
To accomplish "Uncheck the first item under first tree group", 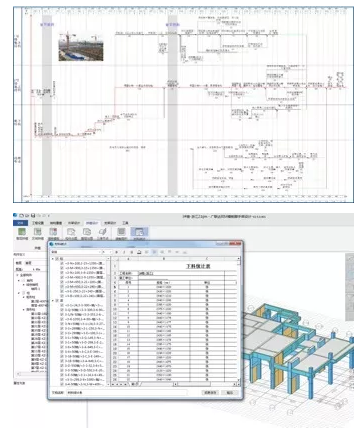I will coord(62,263).
